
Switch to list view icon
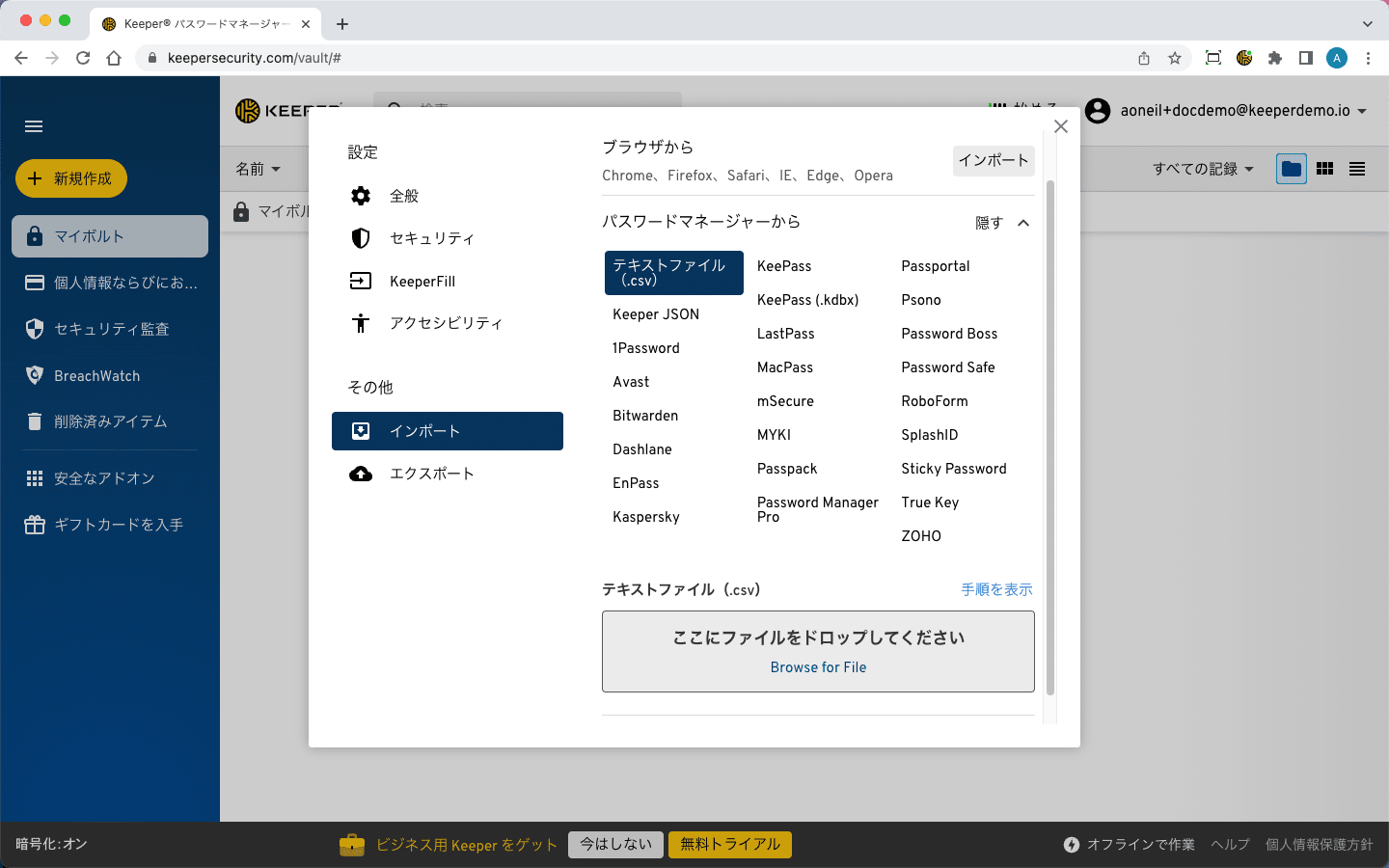point(1357,169)
